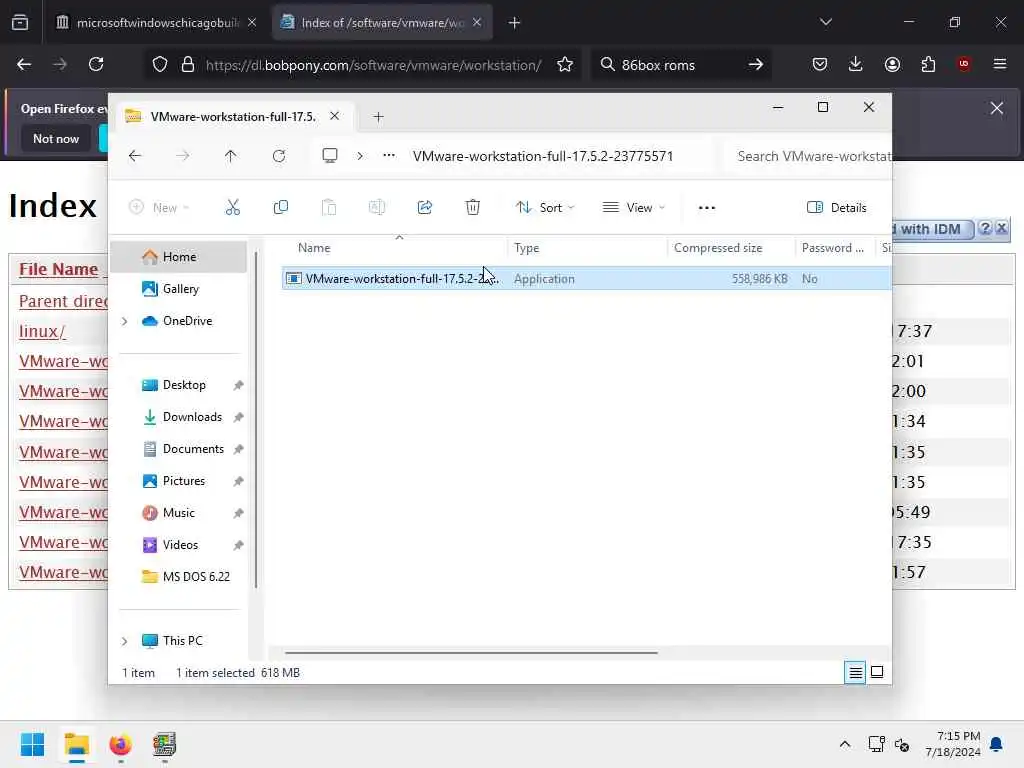Select the Index of /software/vmware Firefox tab
The height and width of the screenshot is (768, 1024).
(381, 23)
